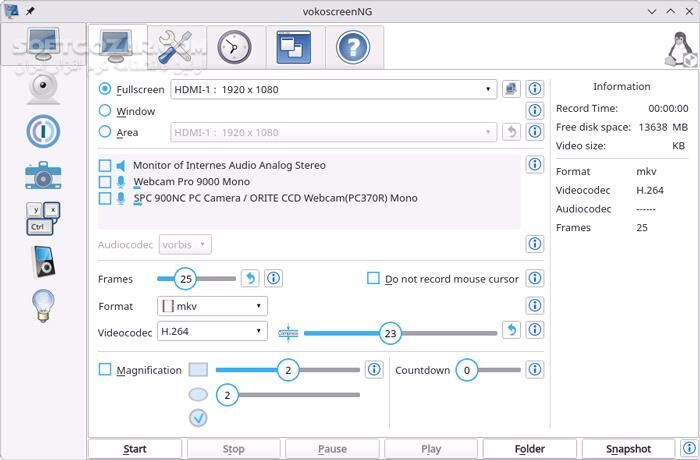700x460 pixels.
Task: Adjust the Countdown slider at 0
Action: [x=467, y=370]
